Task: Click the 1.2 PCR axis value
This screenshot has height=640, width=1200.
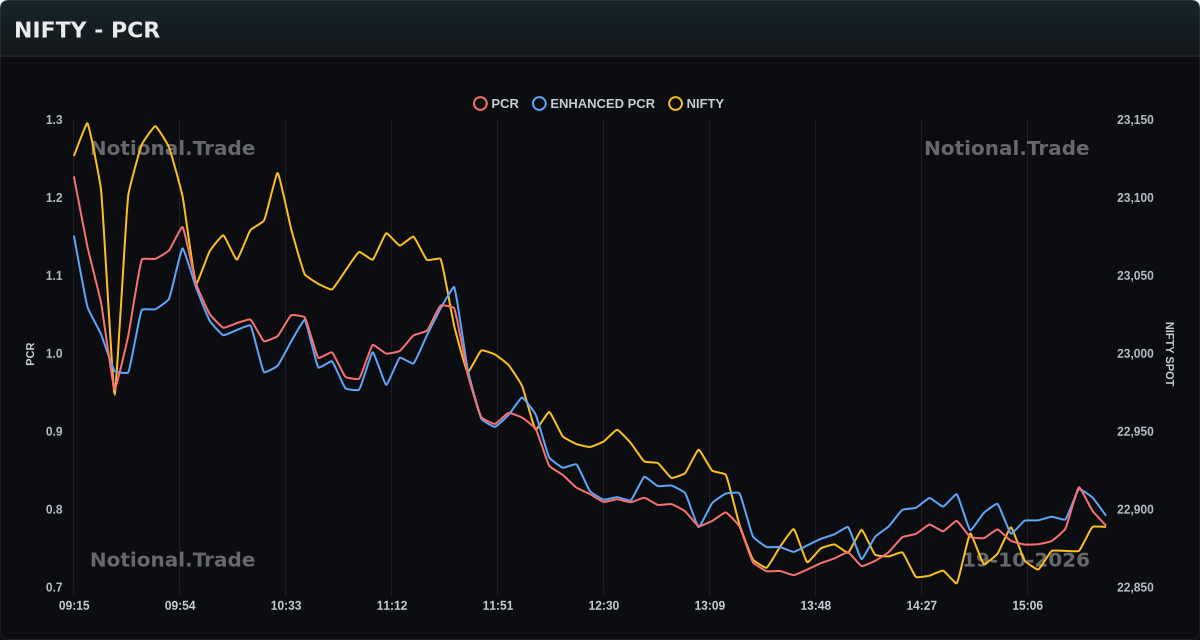Action: pyautogui.click(x=54, y=198)
